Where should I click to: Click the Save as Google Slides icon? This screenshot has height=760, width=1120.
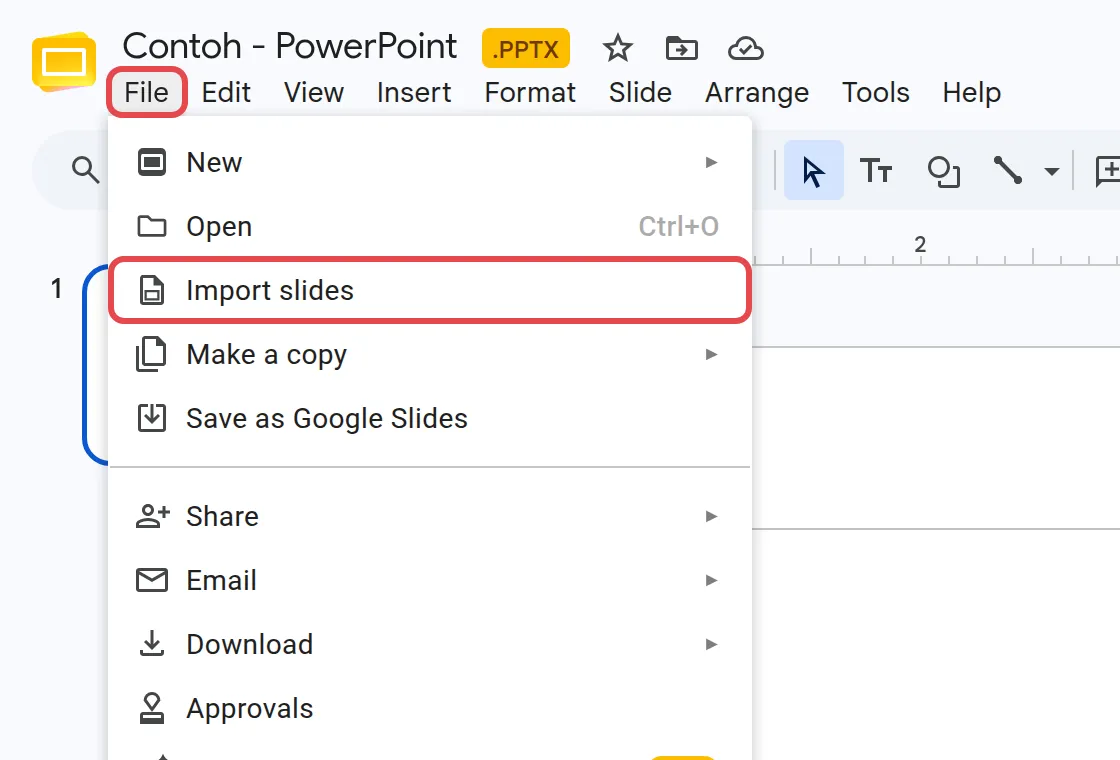coord(151,418)
